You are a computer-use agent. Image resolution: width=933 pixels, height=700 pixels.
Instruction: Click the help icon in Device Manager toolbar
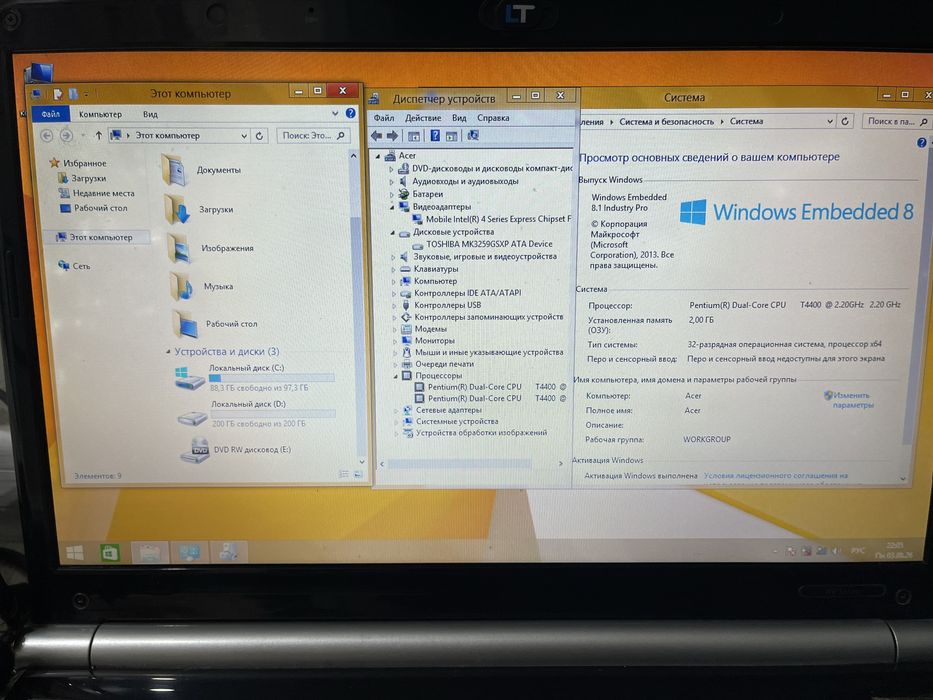point(435,136)
